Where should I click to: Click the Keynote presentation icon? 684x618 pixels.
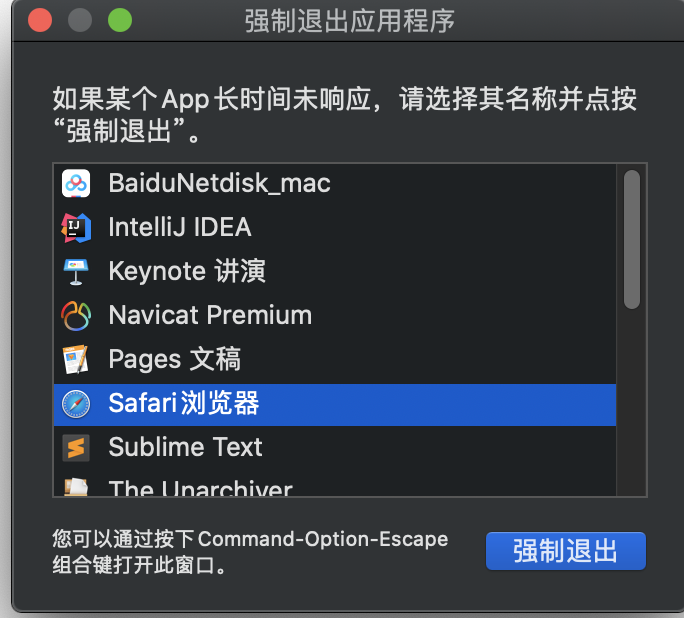pos(76,271)
